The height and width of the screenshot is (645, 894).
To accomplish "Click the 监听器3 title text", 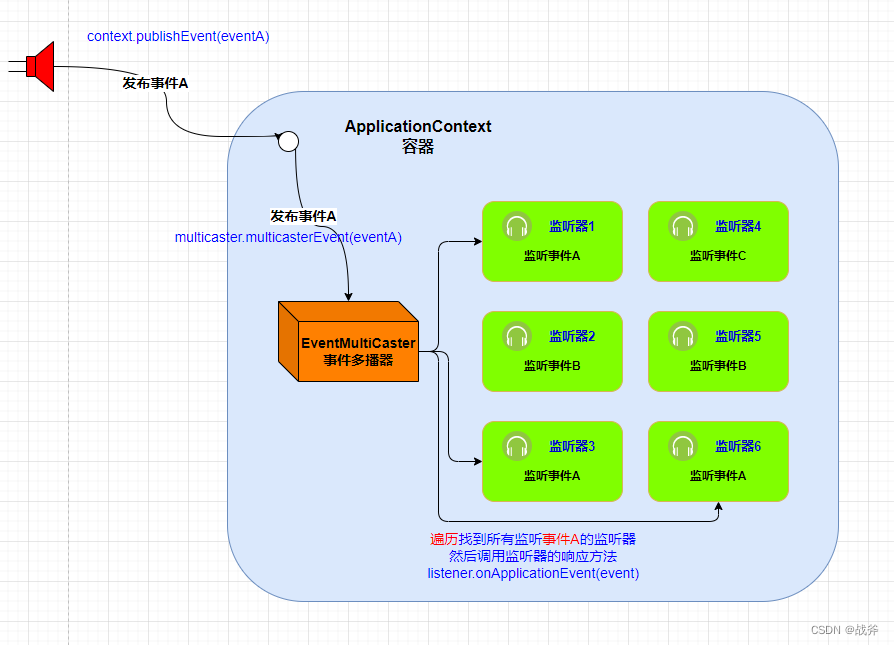I will 572,447.
